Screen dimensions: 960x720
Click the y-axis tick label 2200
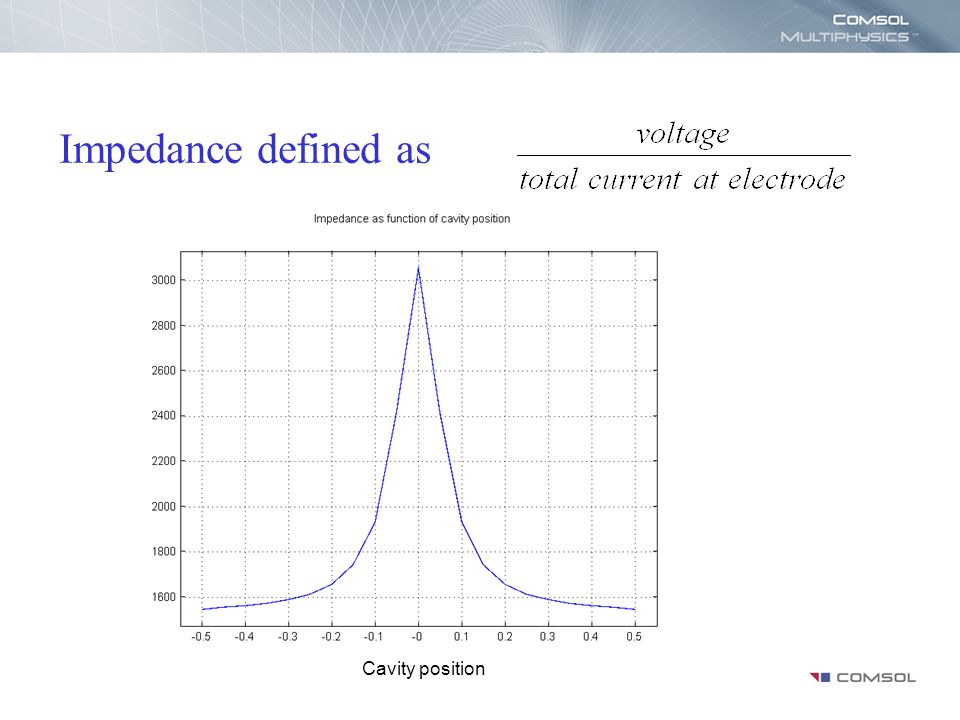click(163, 461)
